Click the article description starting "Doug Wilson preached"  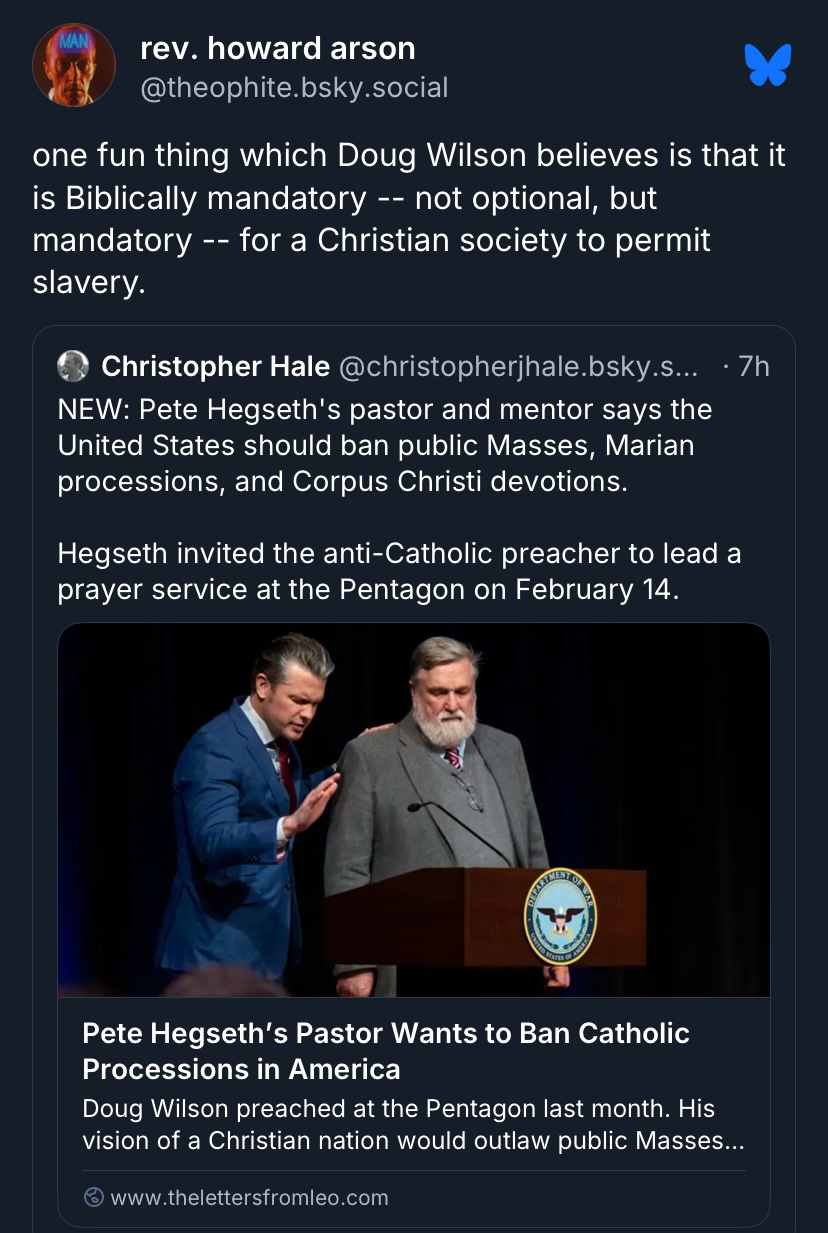tap(413, 1125)
